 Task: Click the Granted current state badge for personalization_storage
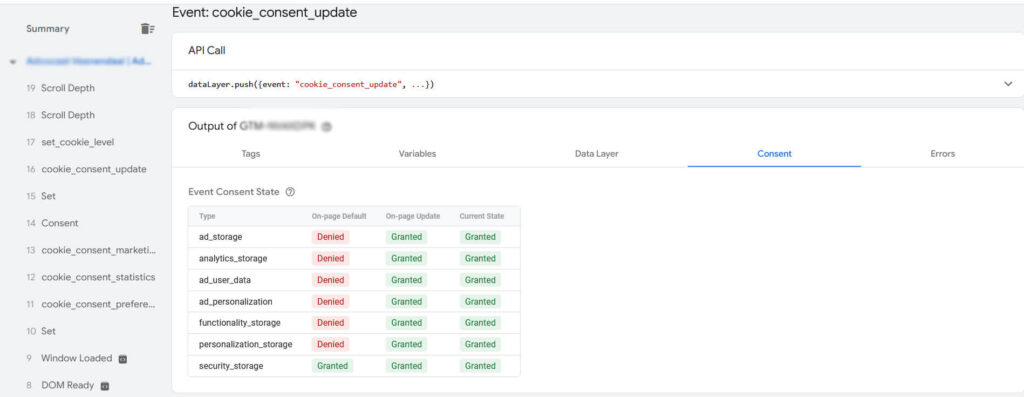[480, 344]
